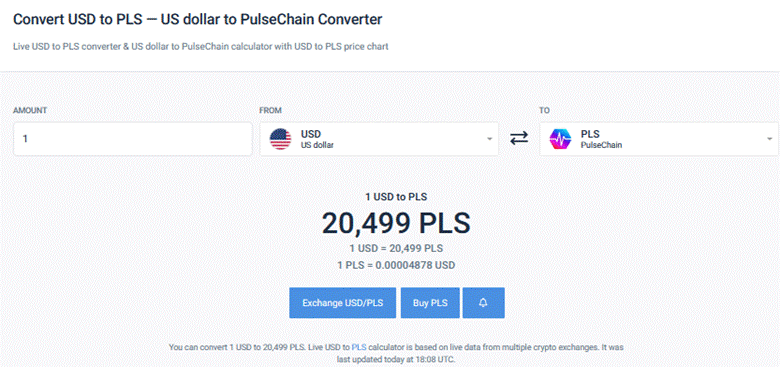Open the USD US dollar selector

click(x=379, y=139)
